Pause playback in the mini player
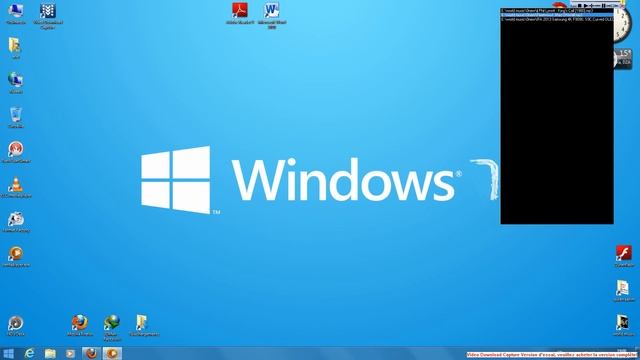The image size is (640, 360). [x=603, y=5]
